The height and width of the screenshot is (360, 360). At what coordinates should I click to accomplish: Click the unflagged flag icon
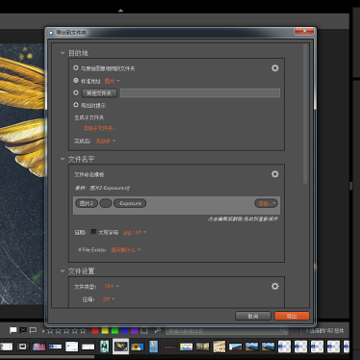tap(33, 330)
